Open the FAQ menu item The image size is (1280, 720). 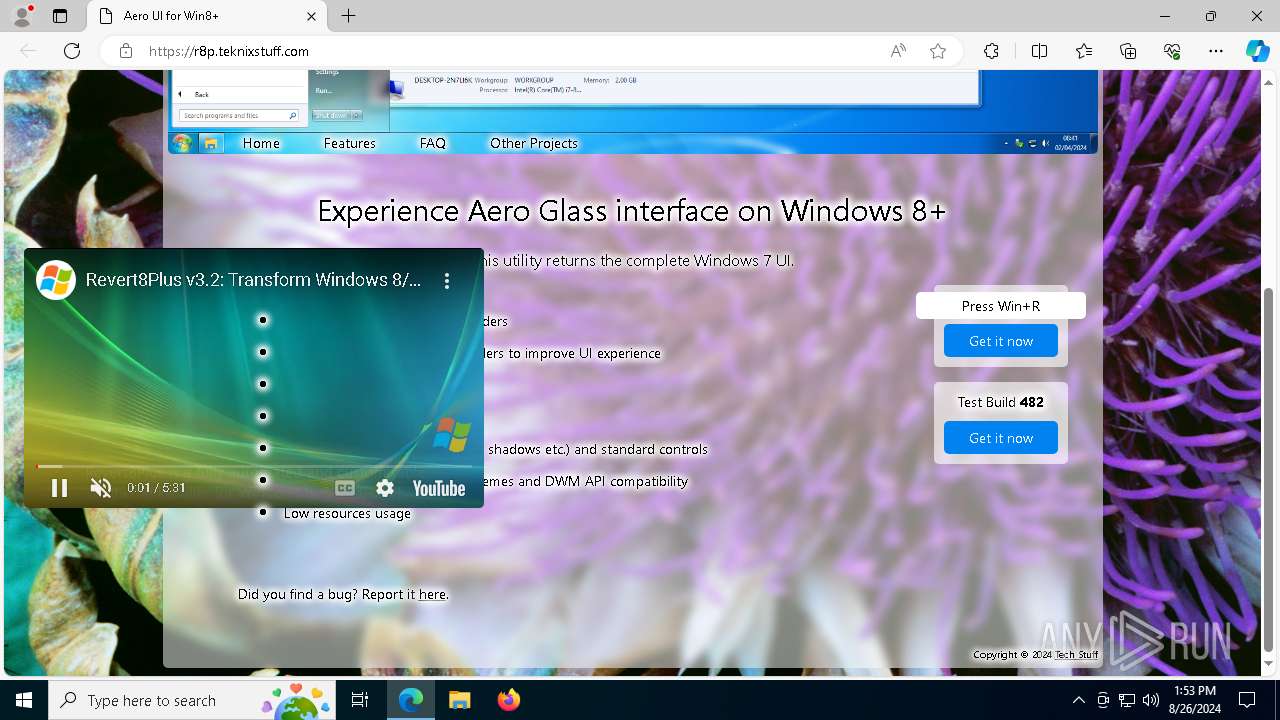433,143
